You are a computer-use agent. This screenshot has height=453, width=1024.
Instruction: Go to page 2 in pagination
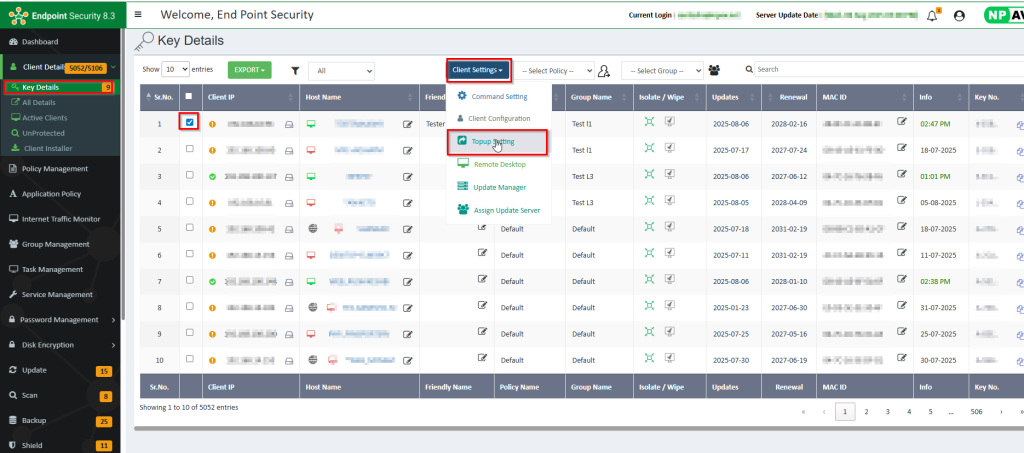(x=866, y=411)
